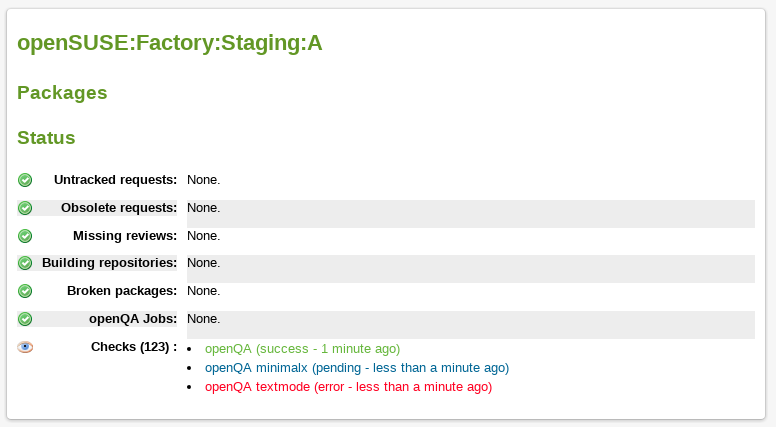Viewport: 776px width, 427px height.
Task: Click the green check icon beside Building repositories
Action: point(25,263)
